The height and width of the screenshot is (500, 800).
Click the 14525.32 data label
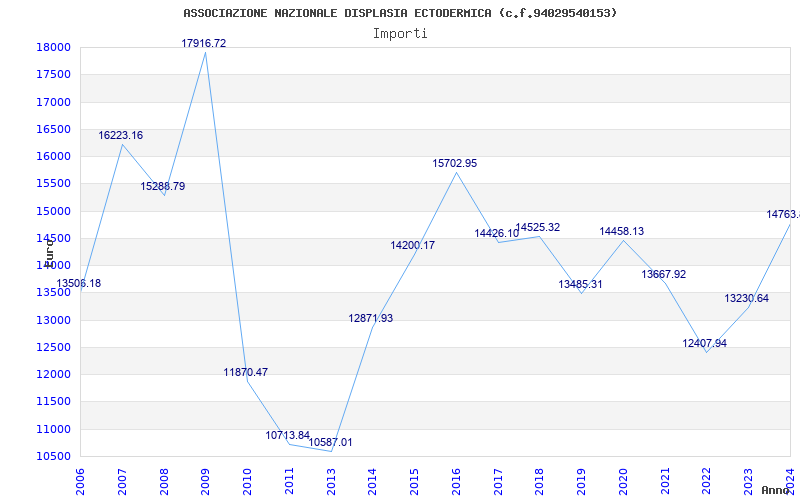click(x=537, y=227)
